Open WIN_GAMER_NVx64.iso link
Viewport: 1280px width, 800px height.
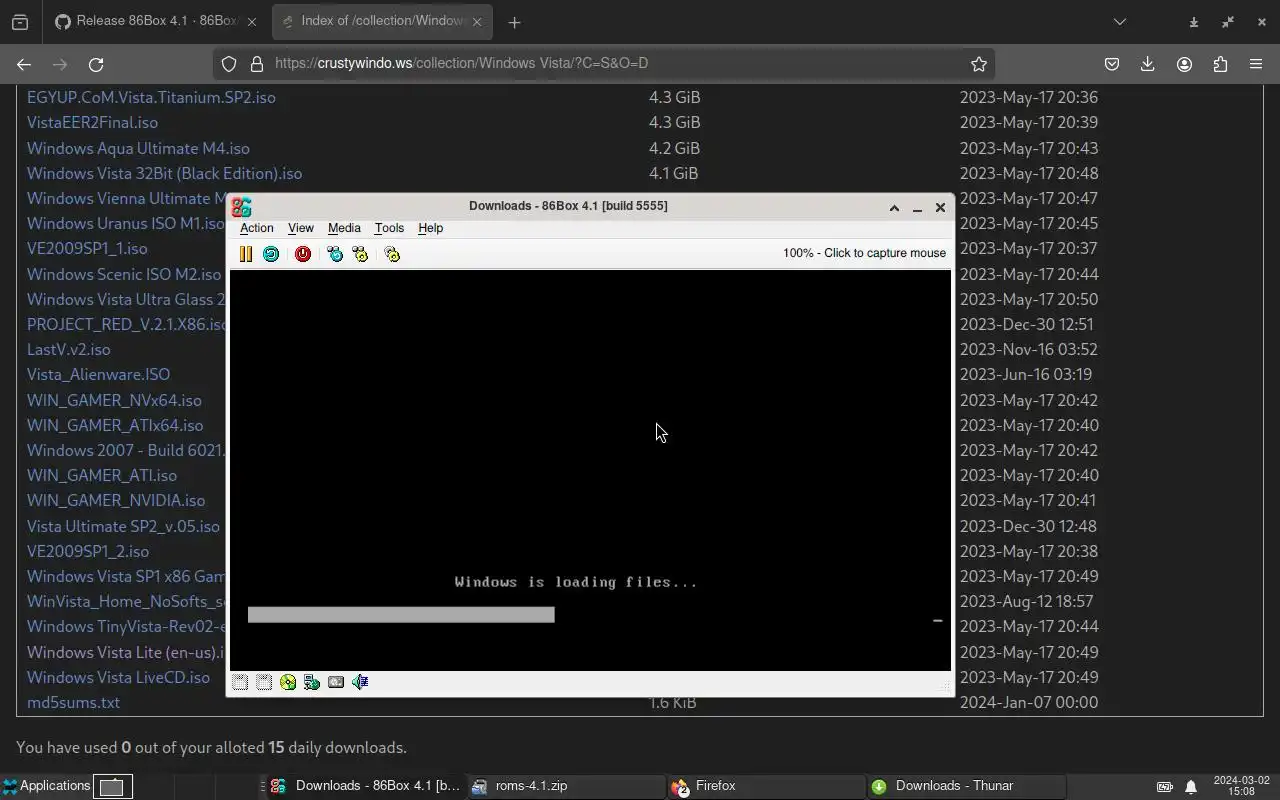pos(114,400)
